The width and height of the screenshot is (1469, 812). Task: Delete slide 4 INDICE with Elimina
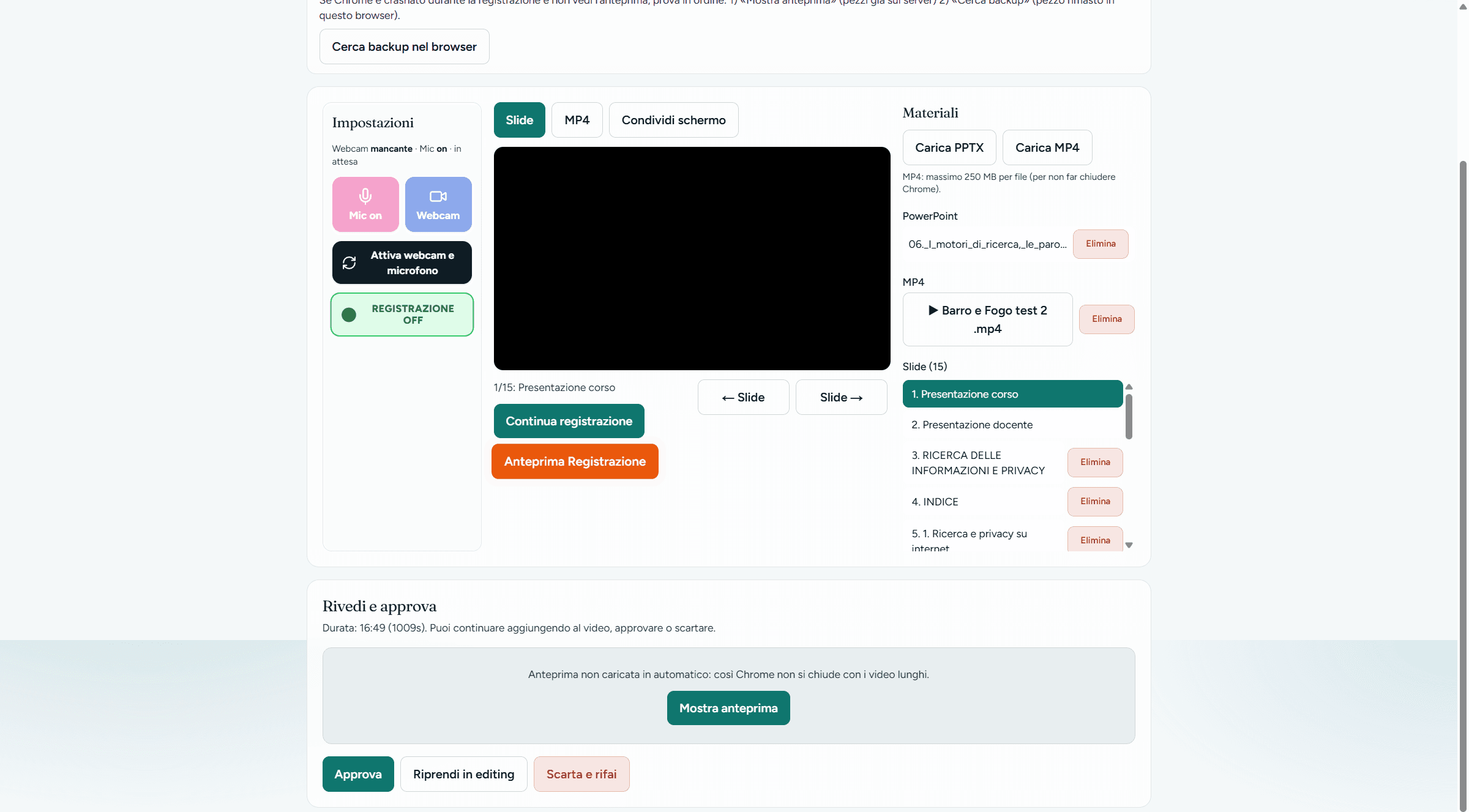point(1095,502)
